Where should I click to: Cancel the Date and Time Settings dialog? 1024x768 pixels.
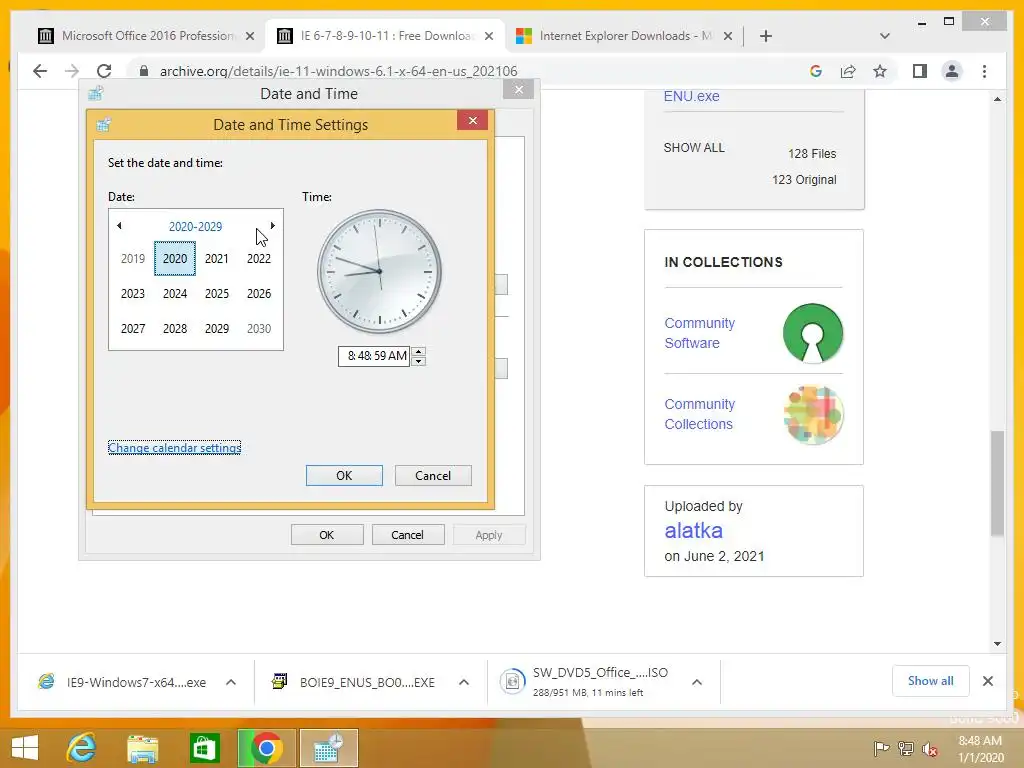click(433, 475)
